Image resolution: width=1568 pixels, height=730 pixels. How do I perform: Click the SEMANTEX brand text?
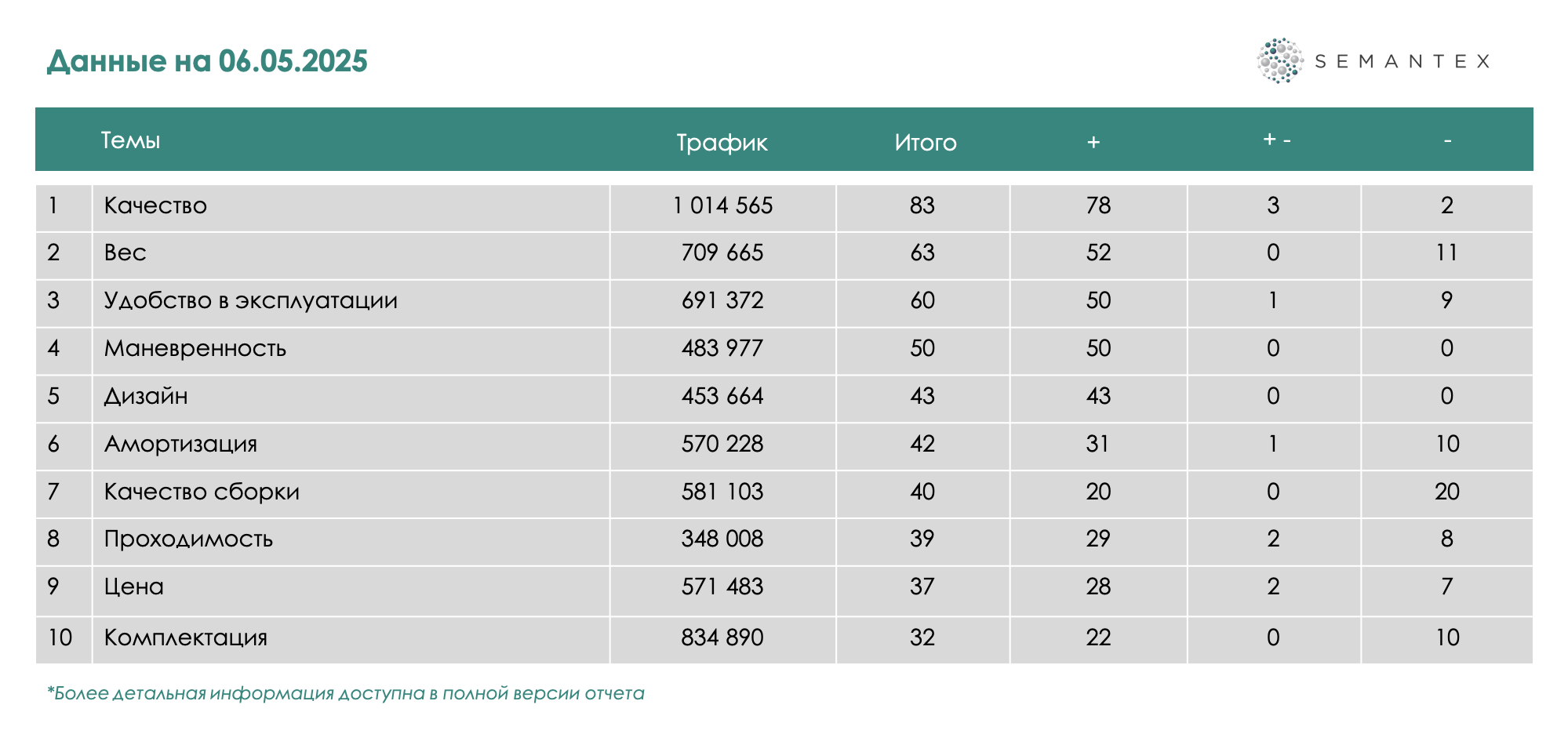coord(1402,61)
